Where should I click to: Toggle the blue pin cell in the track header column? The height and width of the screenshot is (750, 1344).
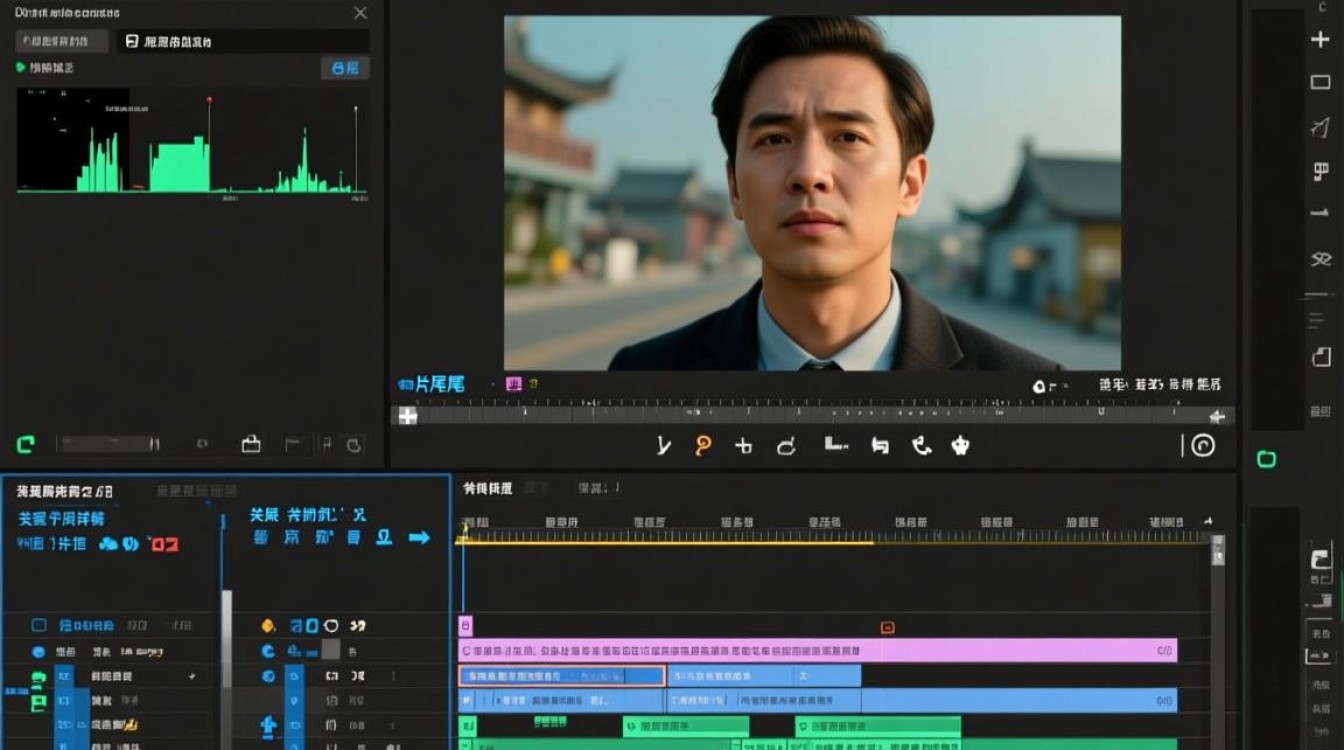click(295, 701)
